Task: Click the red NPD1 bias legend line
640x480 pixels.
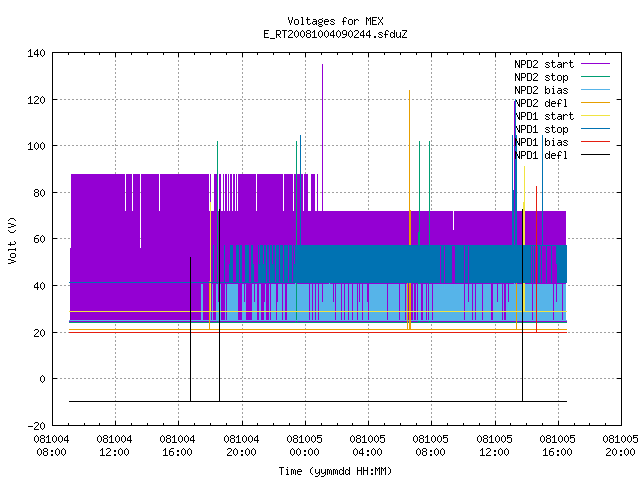Action: pyautogui.click(x=595, y=142)
